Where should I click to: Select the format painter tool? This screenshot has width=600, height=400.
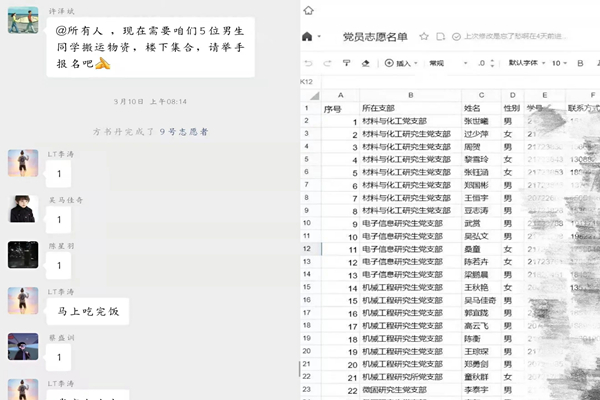(x=346, y=62)
